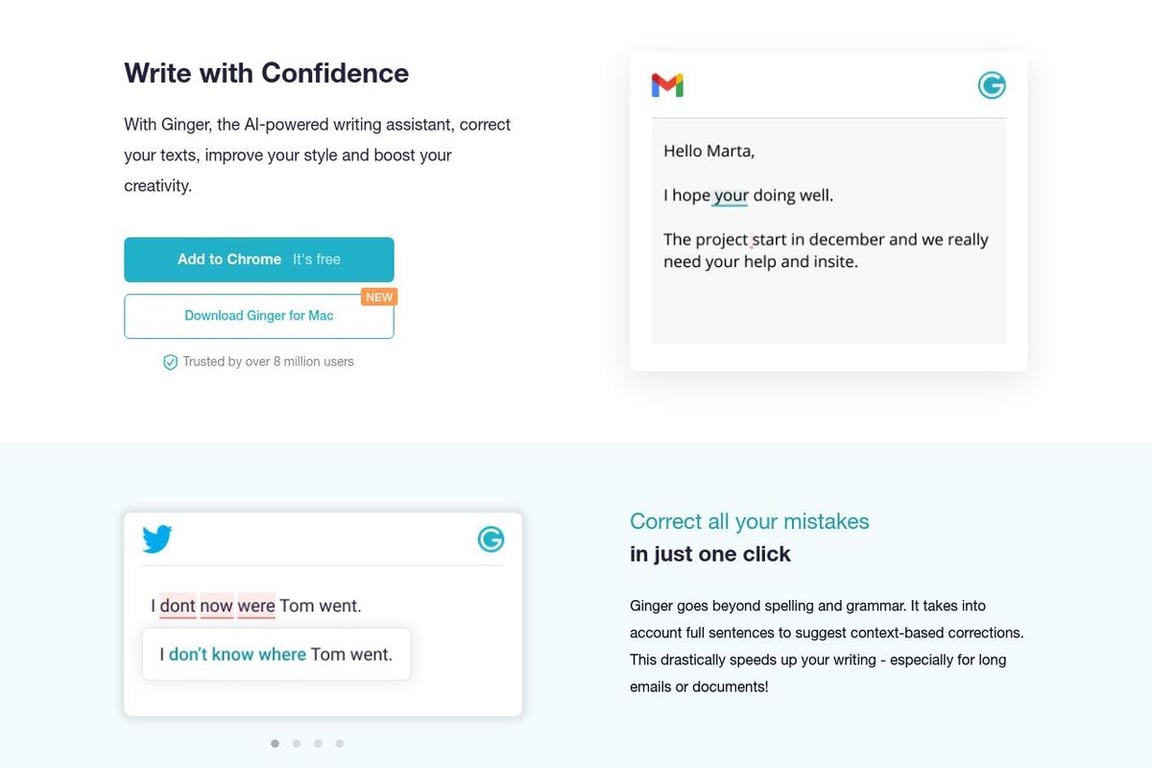Click 'Trusted by over 8 million users' text

[268, 362]
